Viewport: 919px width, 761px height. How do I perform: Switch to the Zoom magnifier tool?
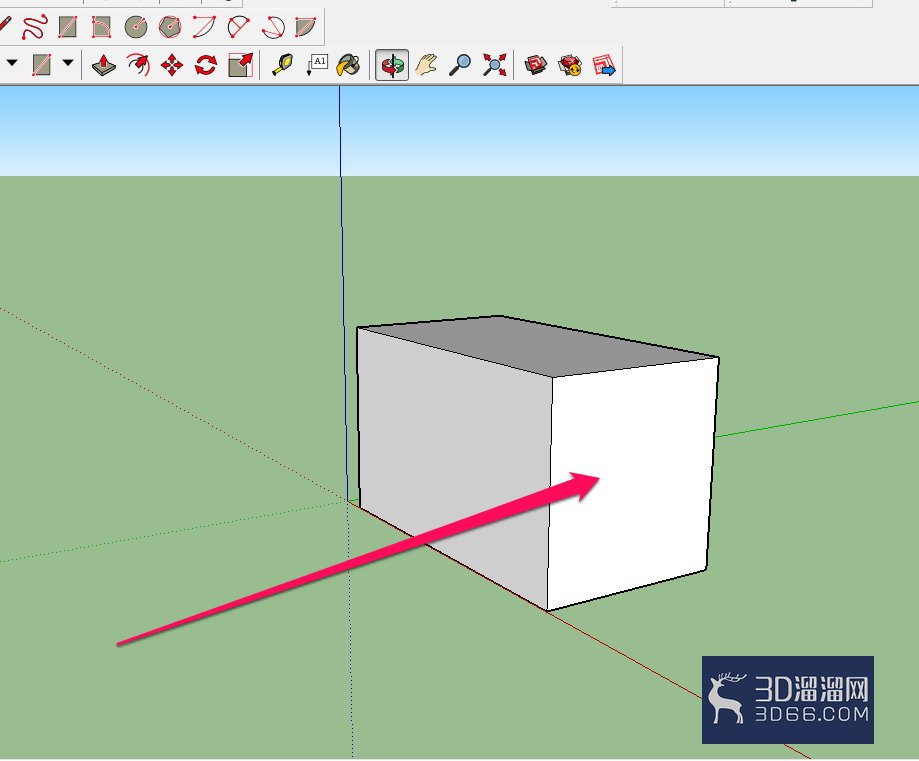[460, 65]
